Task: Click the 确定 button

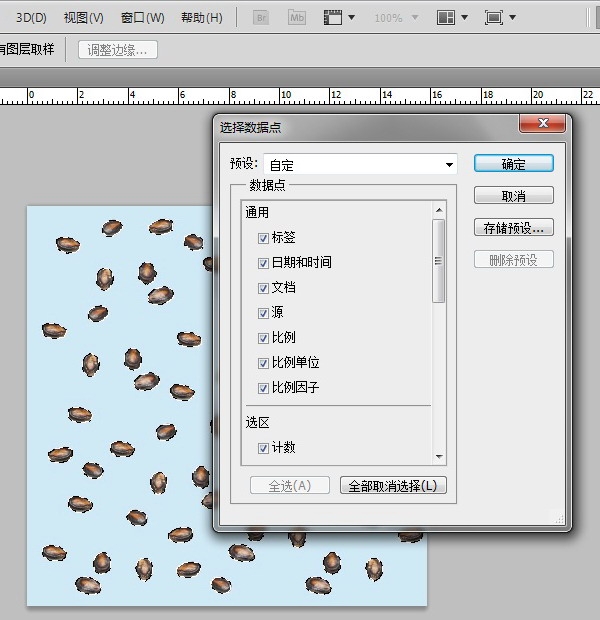Action: point(513,164)
